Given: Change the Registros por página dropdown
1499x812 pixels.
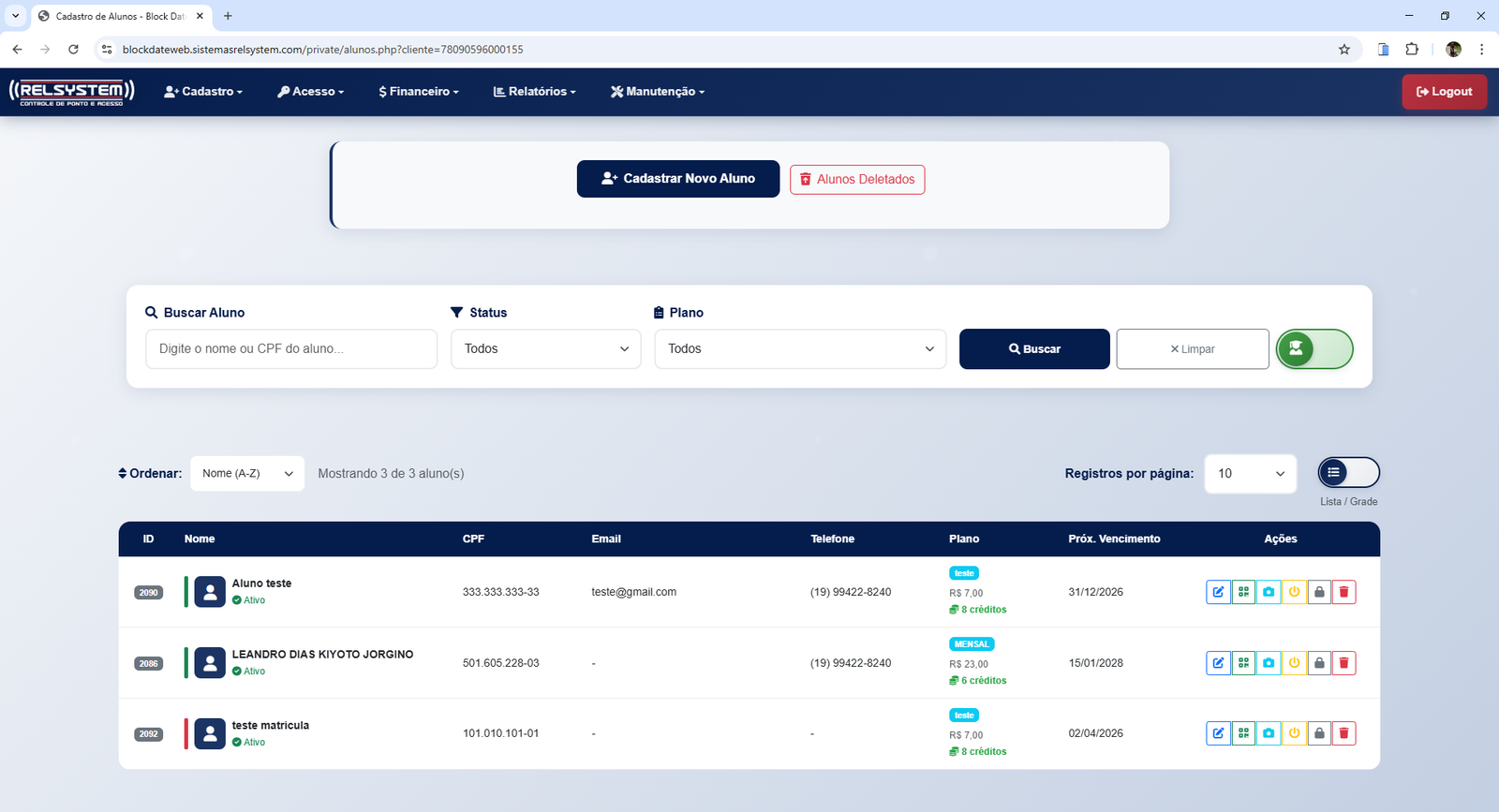Looking at the screenshot, I should click(1250, 474).
